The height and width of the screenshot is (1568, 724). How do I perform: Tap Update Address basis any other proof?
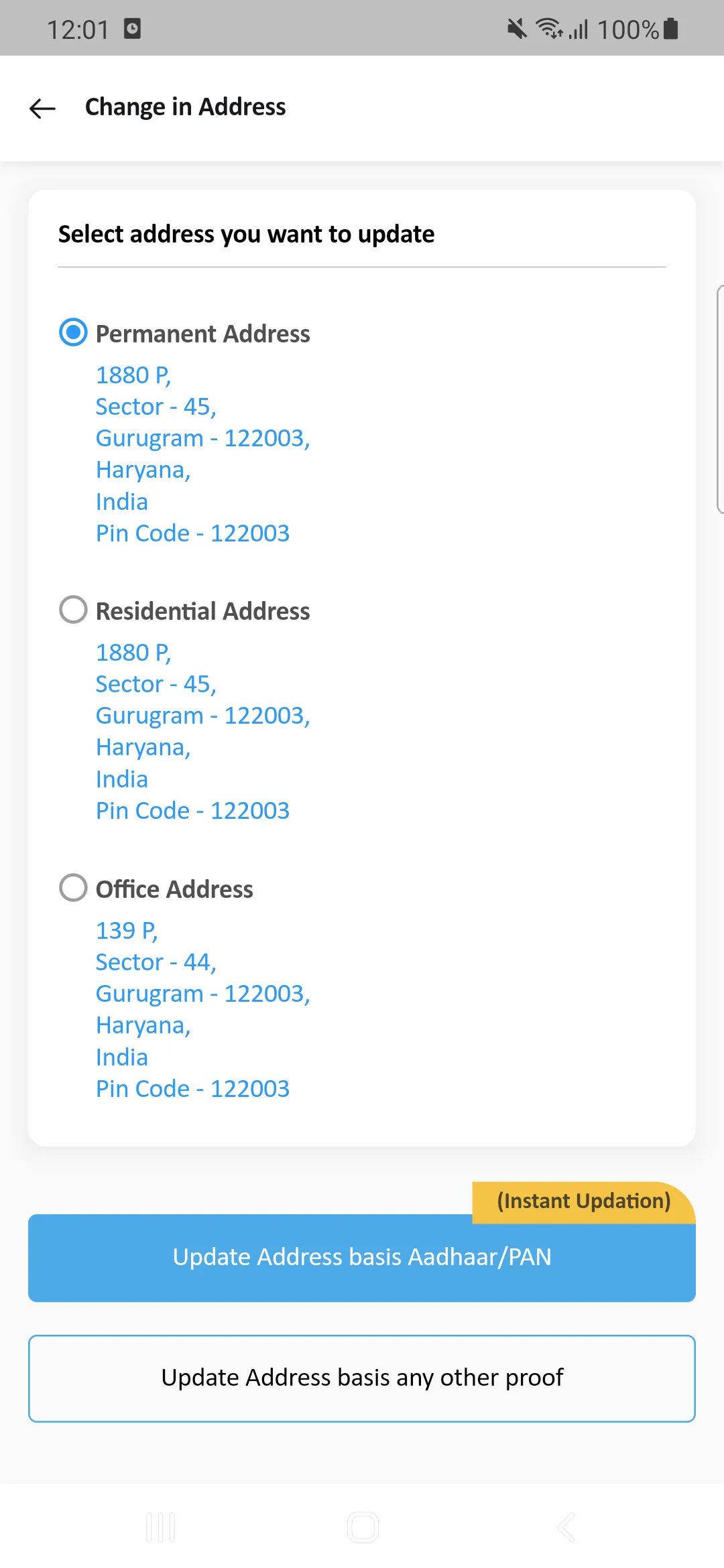pyautogui.click(x=362, y=1378)
